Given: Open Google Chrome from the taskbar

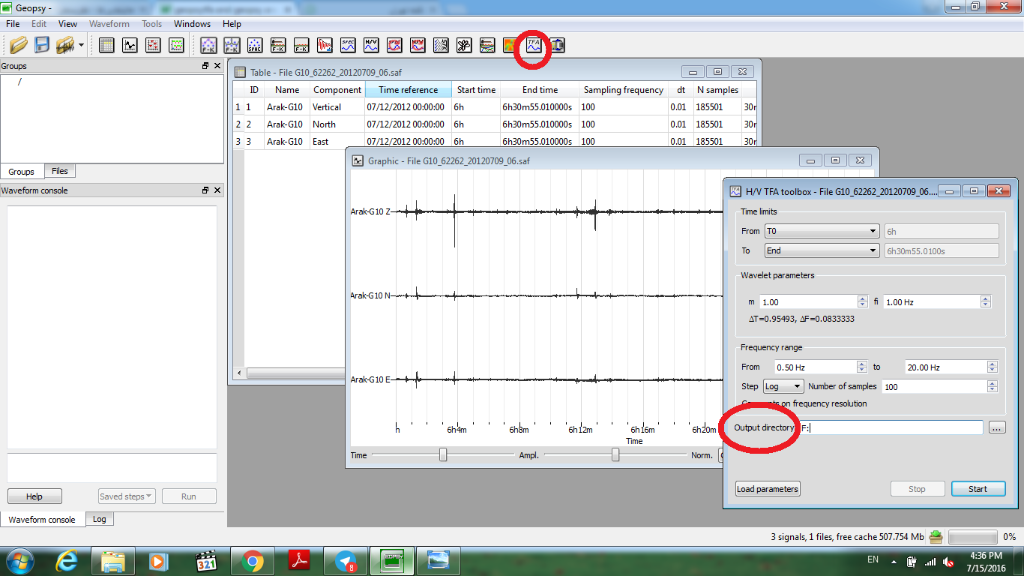Looking at the screenshot, I should tap(252, 561).
